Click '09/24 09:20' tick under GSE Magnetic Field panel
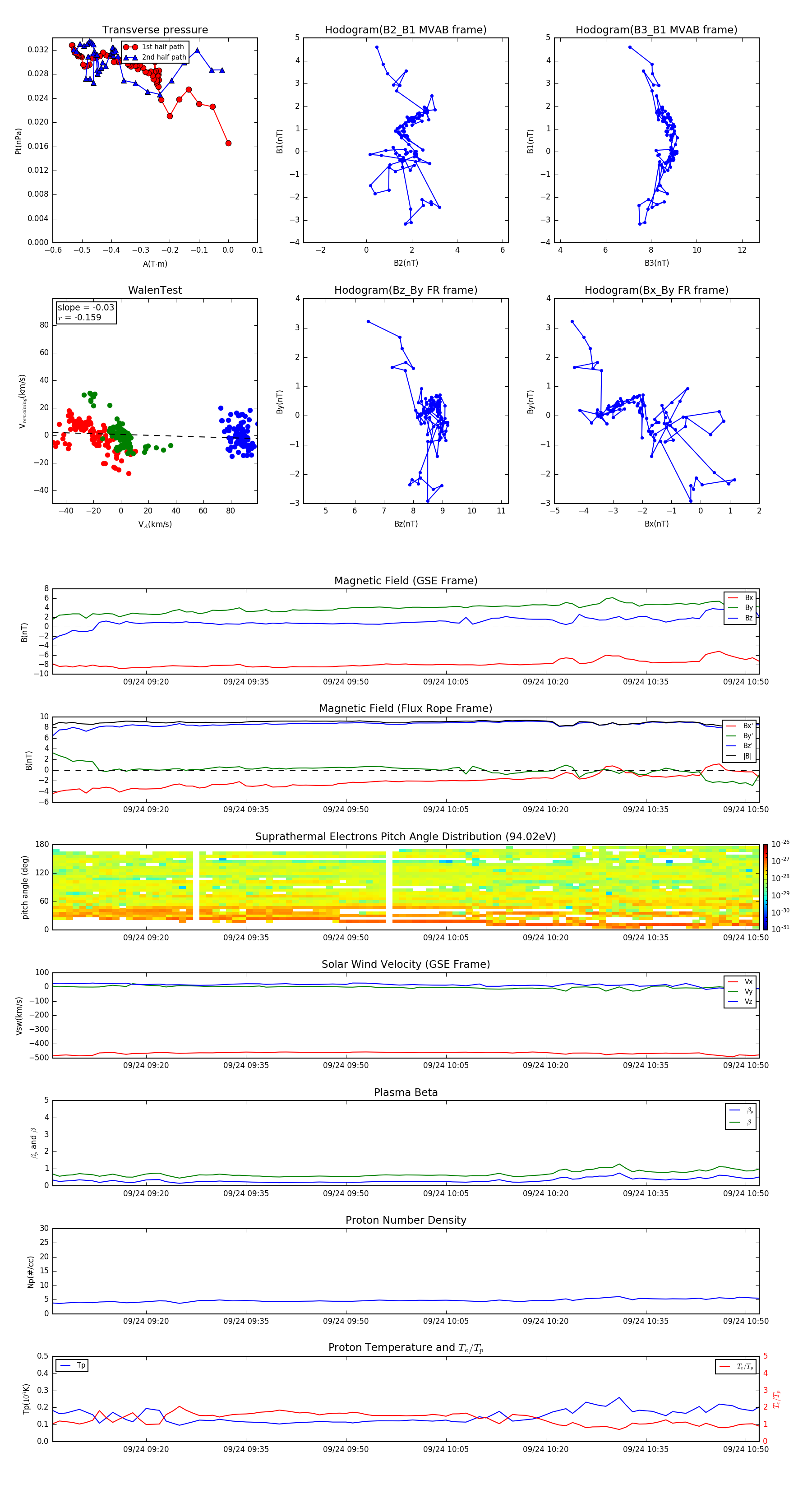812x1489 pixels. tap(146, 681)
